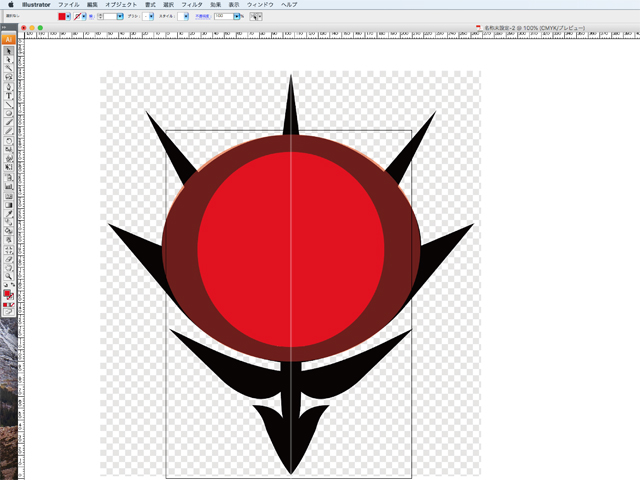Reset to default fill and stroke
This screenshot has height=480, width=640.
(x=6, y=285)
